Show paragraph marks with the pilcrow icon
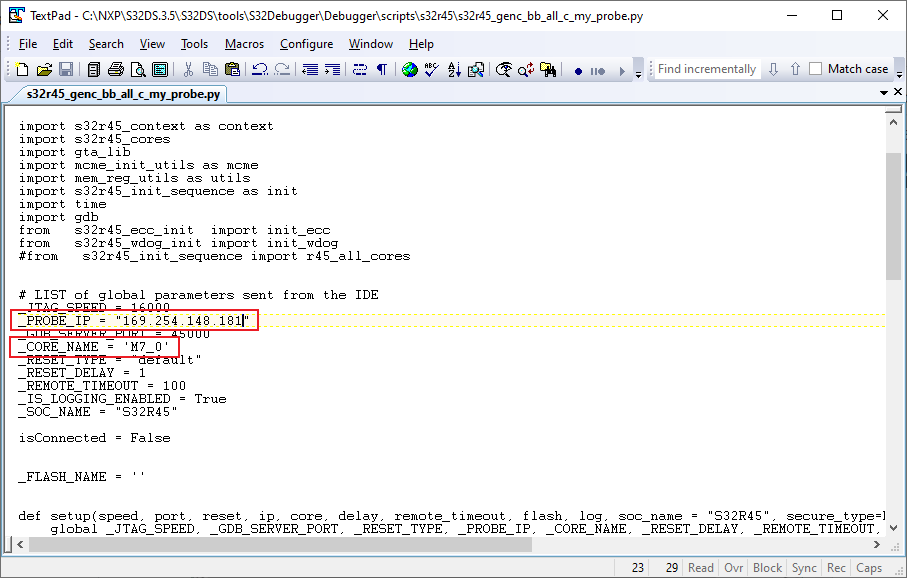 pos(382,70)
